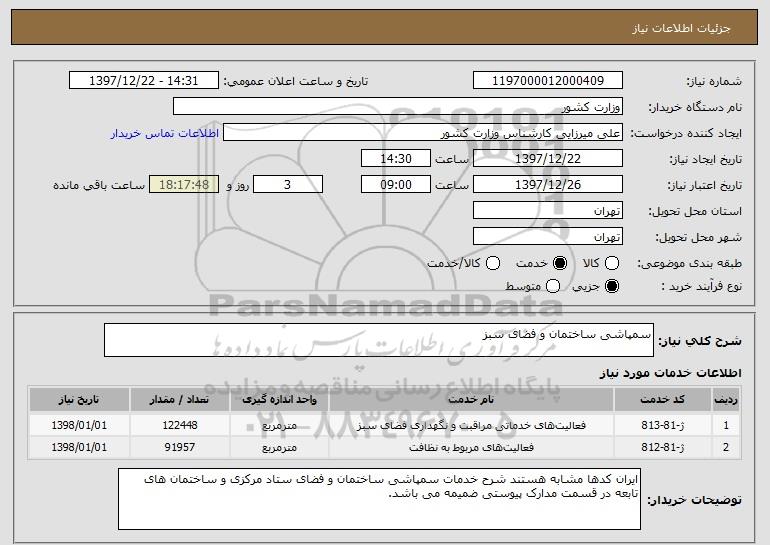Click the تعداد / مقدار column header
This screenshot has width=770, height=545.
(x=179, y=400)
